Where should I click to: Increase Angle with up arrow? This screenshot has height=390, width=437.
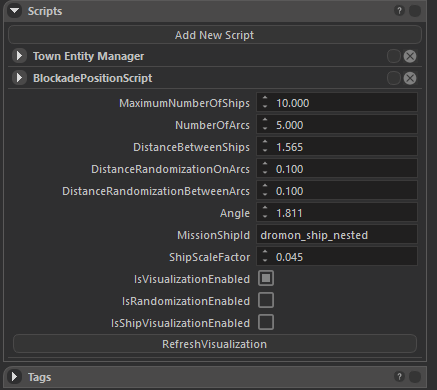coord(265,208)
